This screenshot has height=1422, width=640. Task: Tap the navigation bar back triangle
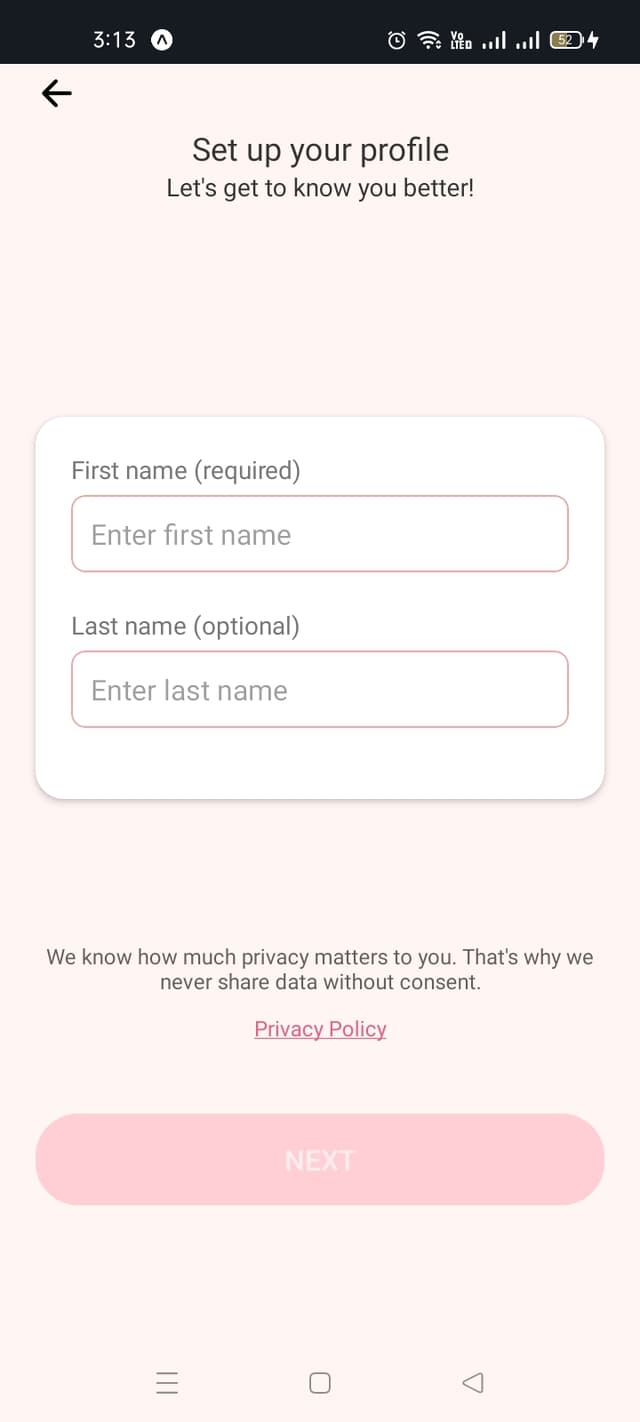click(x=472, y=1383)
